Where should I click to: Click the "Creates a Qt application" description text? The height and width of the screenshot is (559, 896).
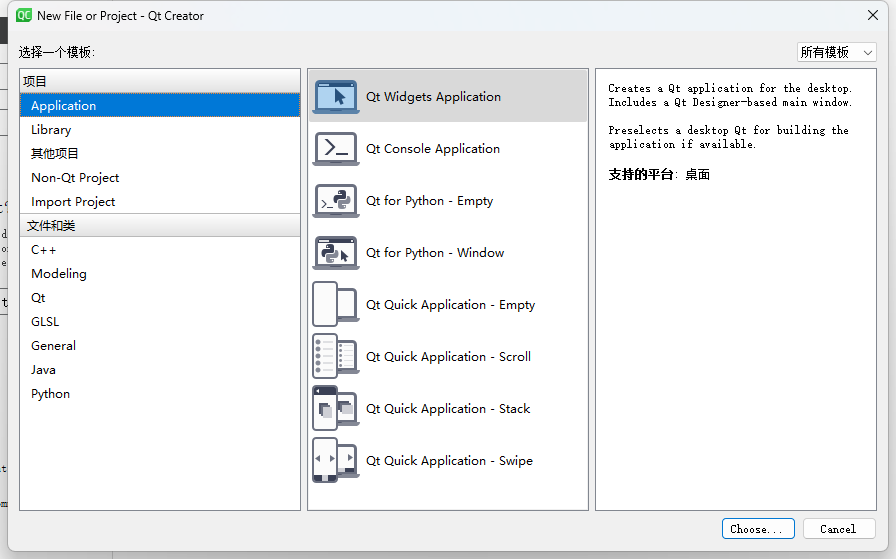pos(730,95)
